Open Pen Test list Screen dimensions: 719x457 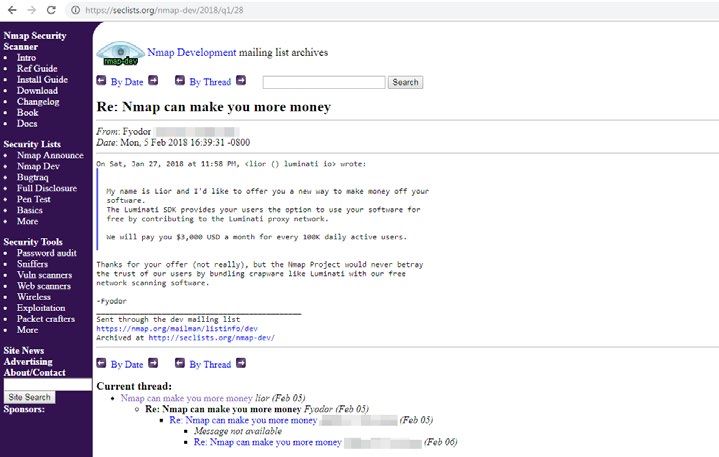click(x=34, y=199)
